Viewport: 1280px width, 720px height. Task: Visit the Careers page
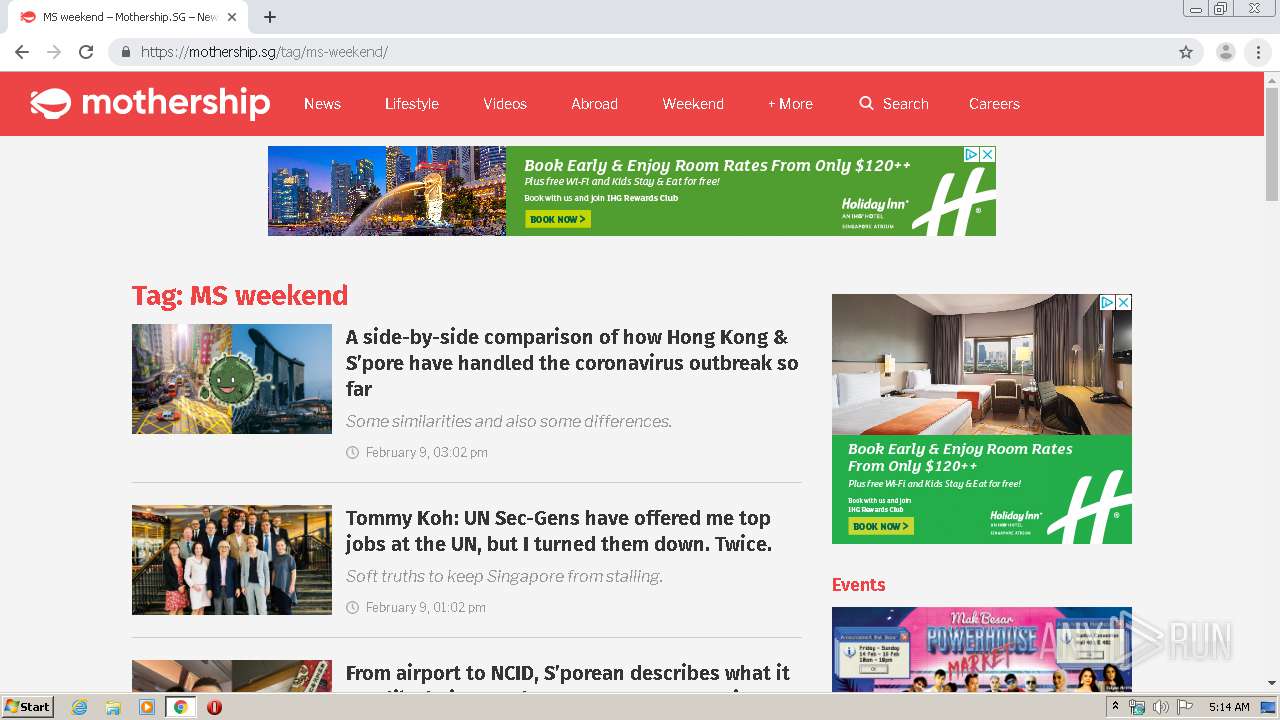[x=994, y=104]
